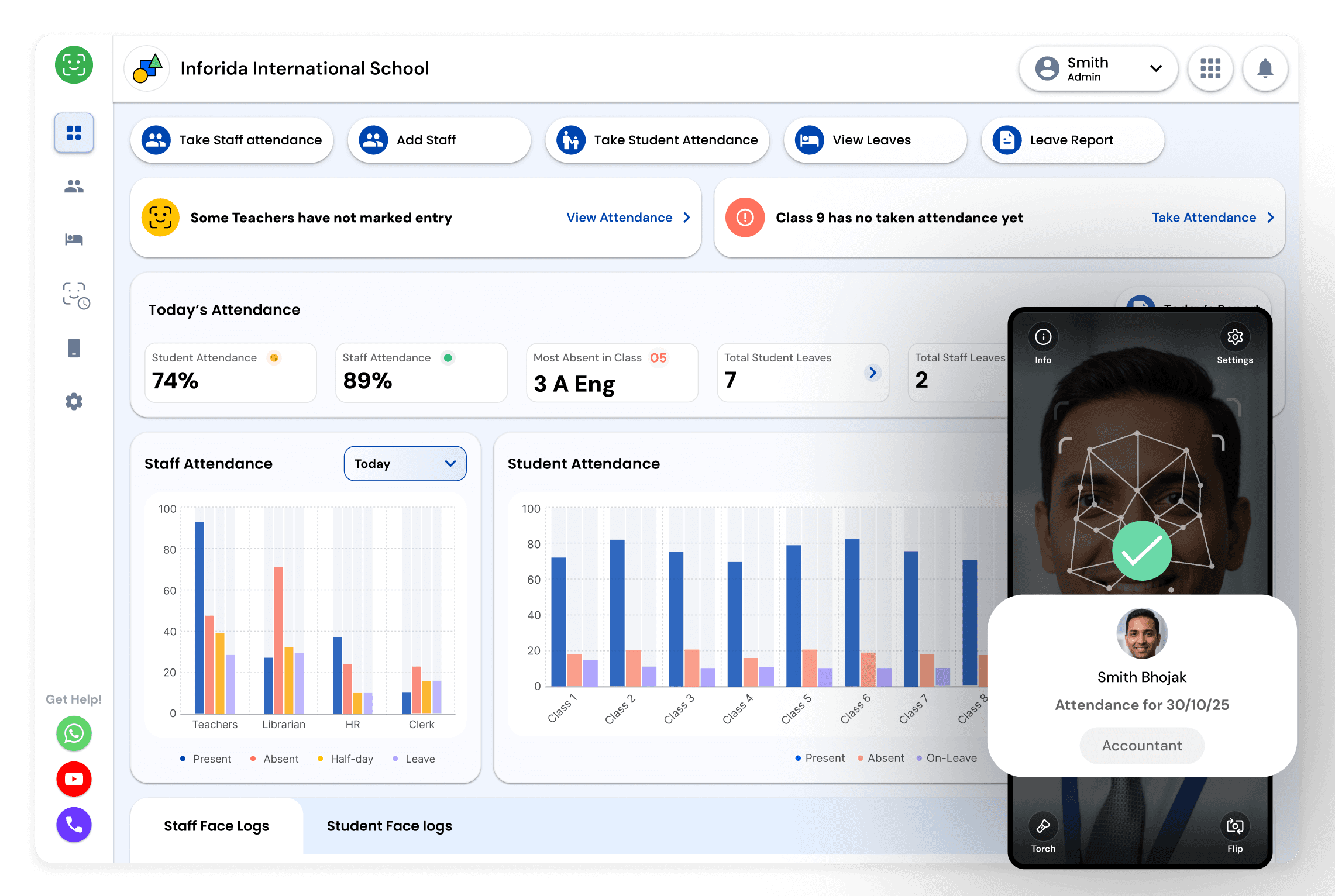This screenshot has height=896, width=1335.
Task: Click the WhatsApp help icon
Action: (x=74, y=733)
